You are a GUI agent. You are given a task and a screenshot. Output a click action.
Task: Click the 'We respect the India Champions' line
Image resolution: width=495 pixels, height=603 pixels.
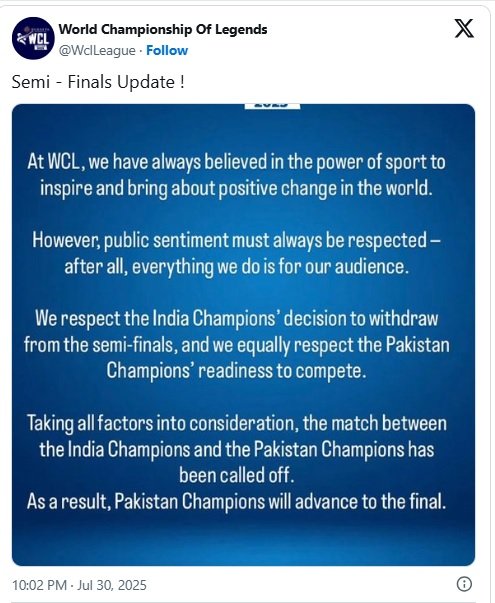coord(236,318)
